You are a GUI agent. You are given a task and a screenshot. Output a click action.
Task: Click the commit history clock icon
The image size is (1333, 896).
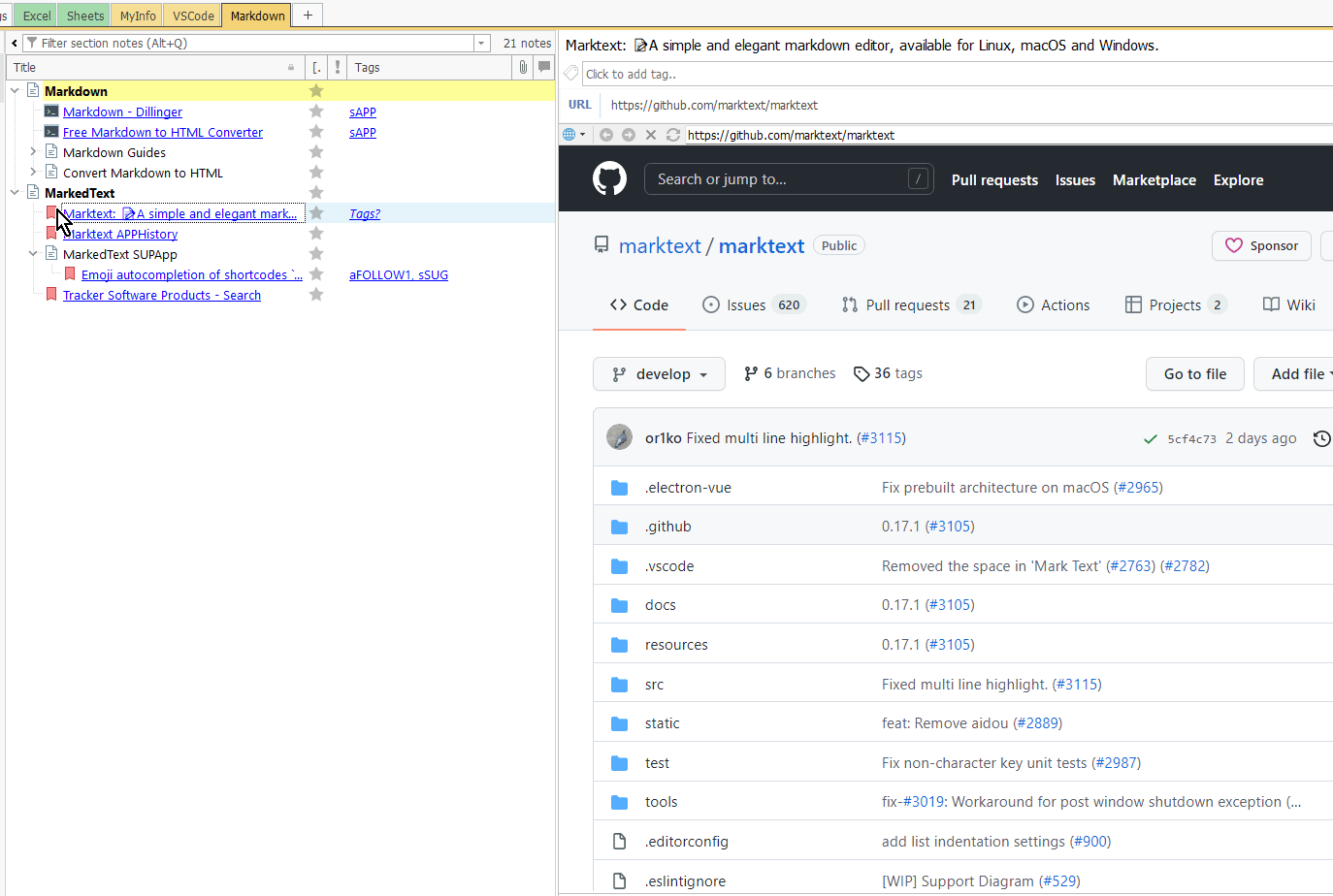[x=1321, y=438]
